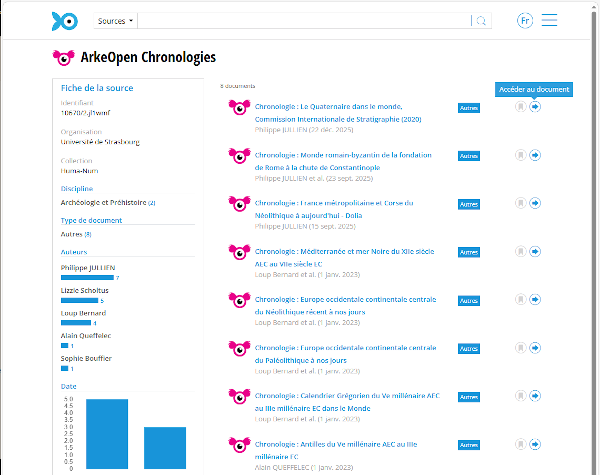Switch language with the Fr button
Viewport: 600px width, 475px height.
tap(525, 21)
